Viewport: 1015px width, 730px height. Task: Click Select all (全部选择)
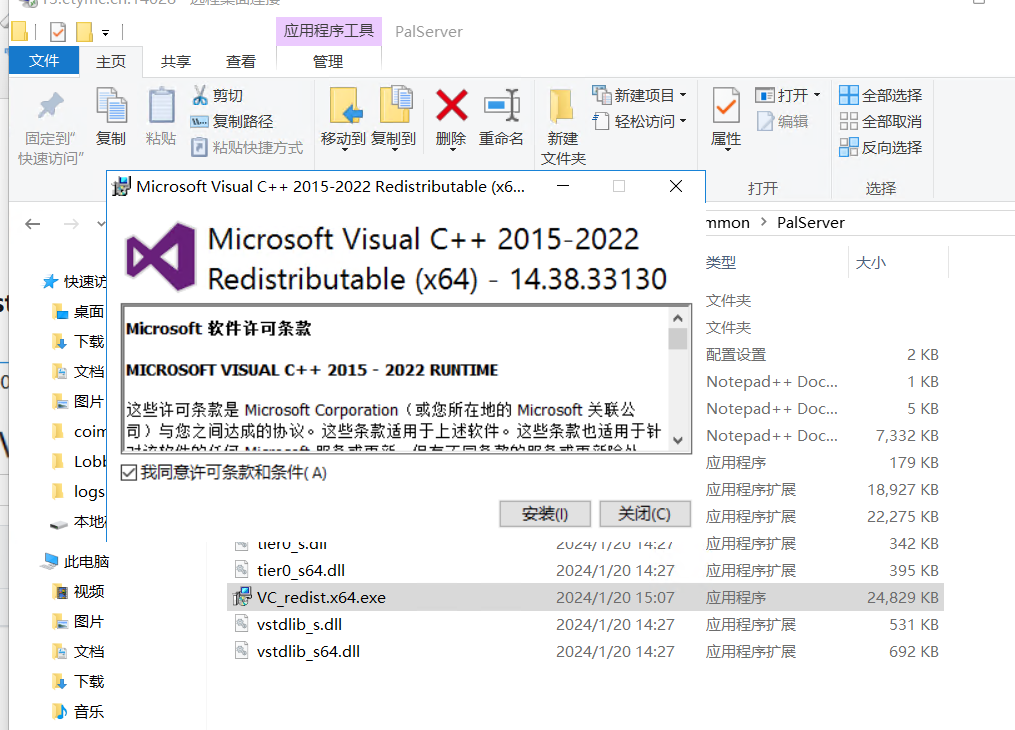point(880,95)
